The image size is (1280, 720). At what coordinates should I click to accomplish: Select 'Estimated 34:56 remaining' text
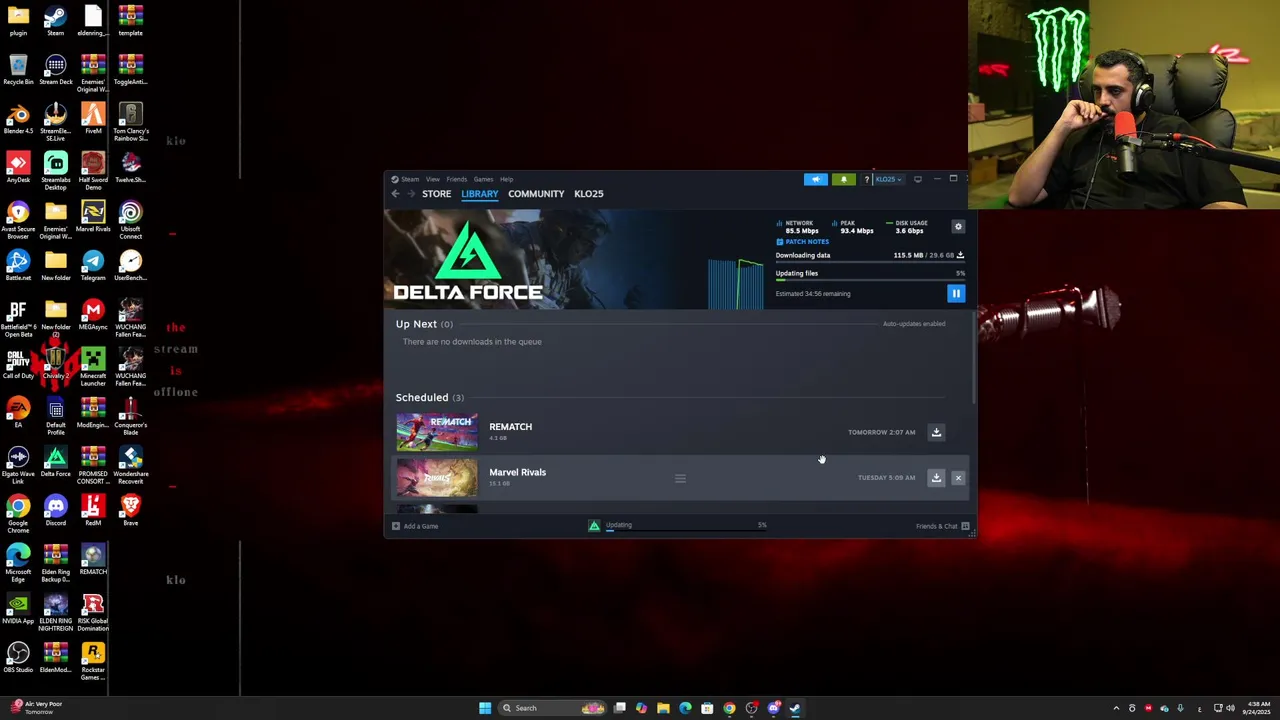[813, 294]
